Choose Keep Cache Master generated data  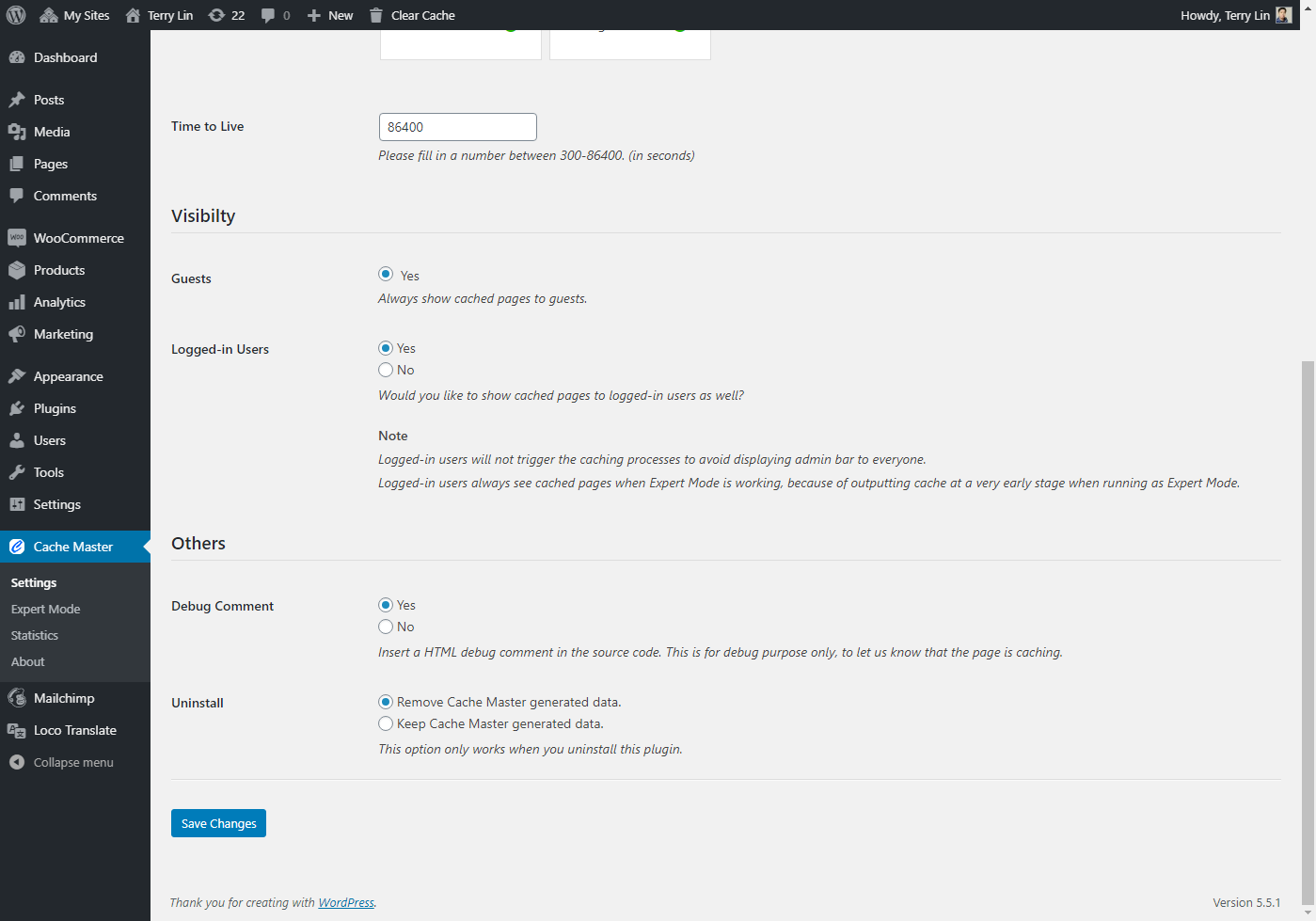[386, 723]
